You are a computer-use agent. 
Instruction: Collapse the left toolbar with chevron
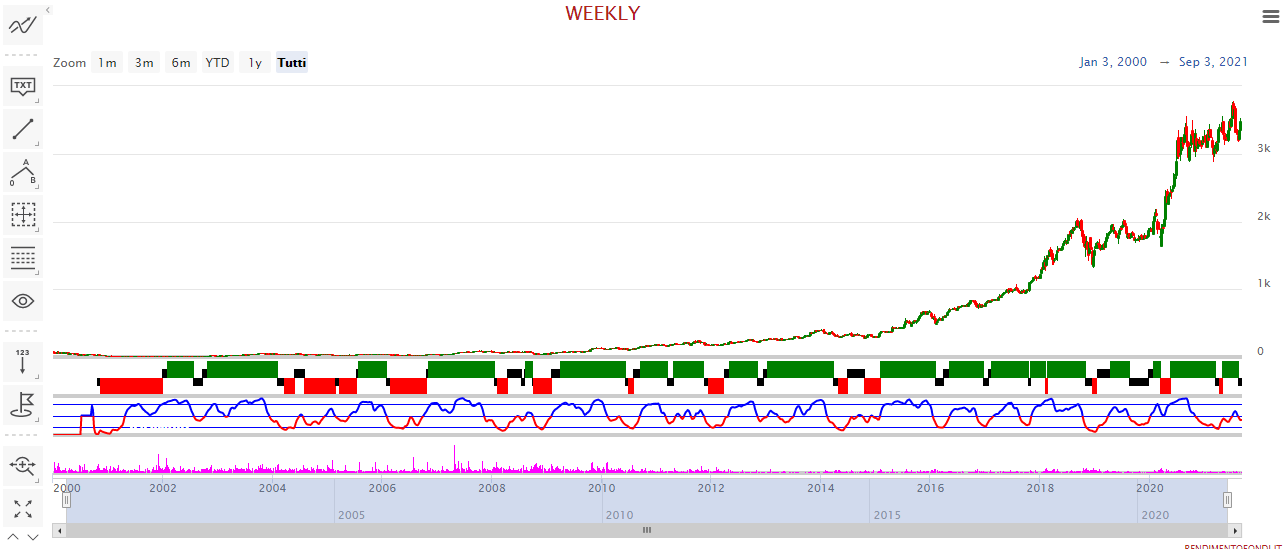coord(48,9)
